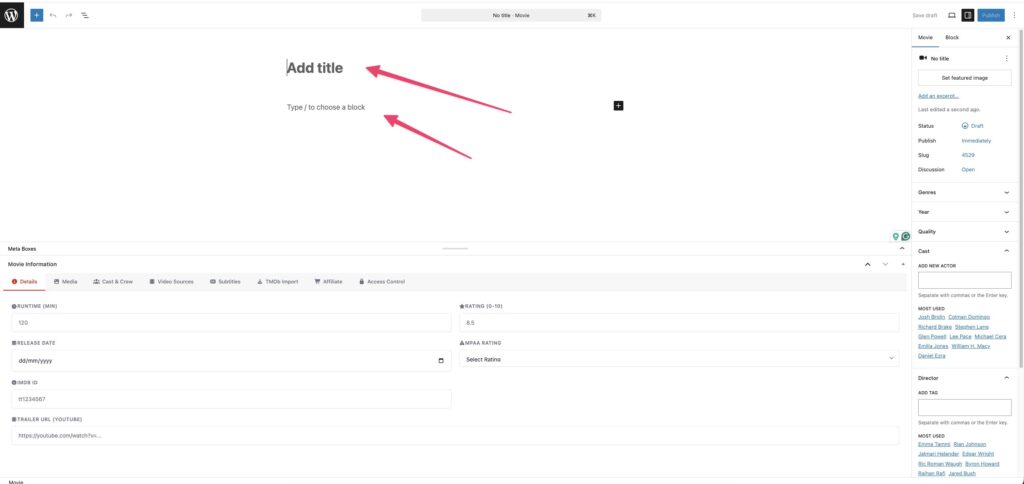This screenshot has width=1024, height=484.
Task: Click the device preview laptop icon
Action: [x=951, y=15]
